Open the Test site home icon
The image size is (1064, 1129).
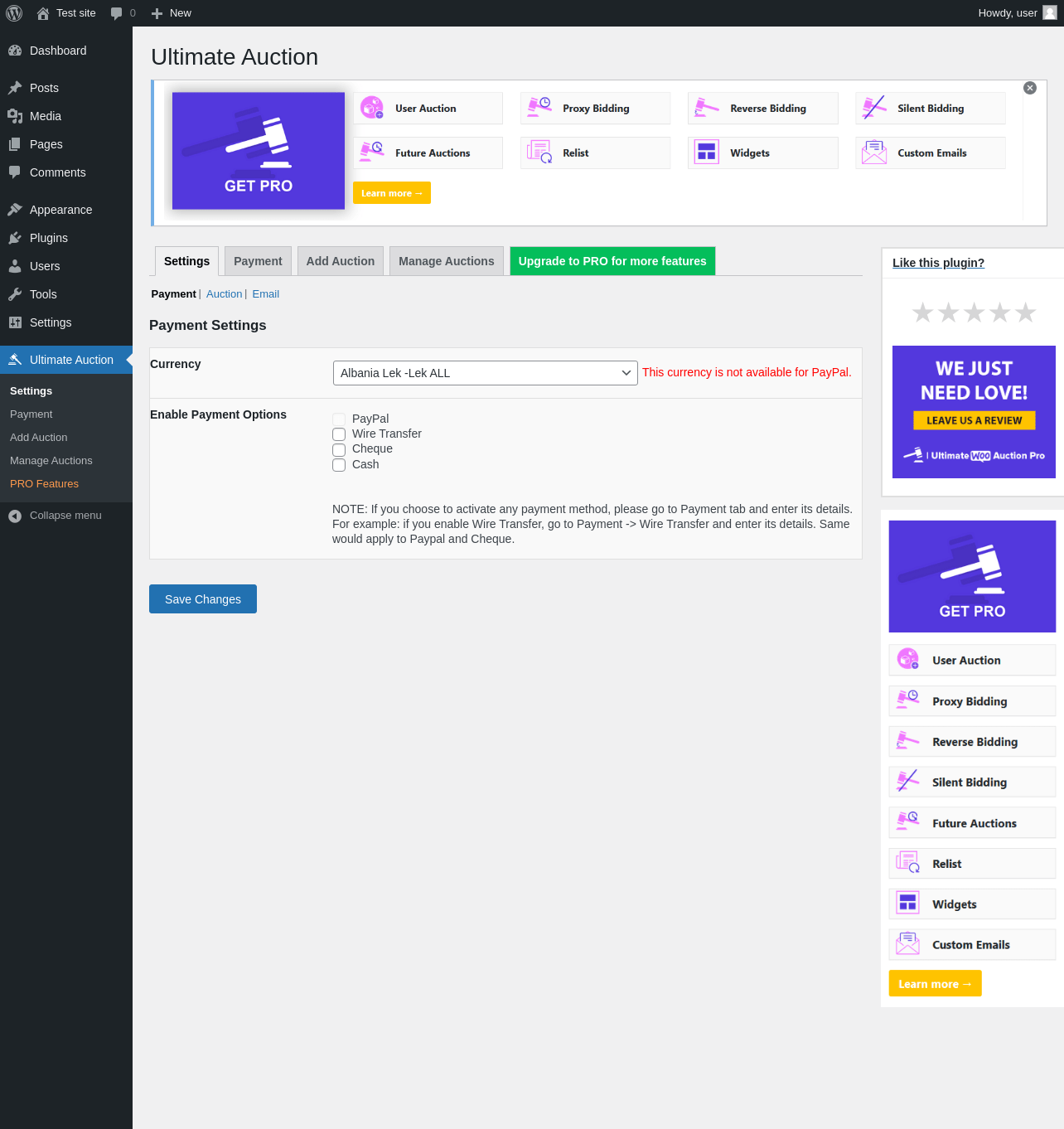[43, 13]
